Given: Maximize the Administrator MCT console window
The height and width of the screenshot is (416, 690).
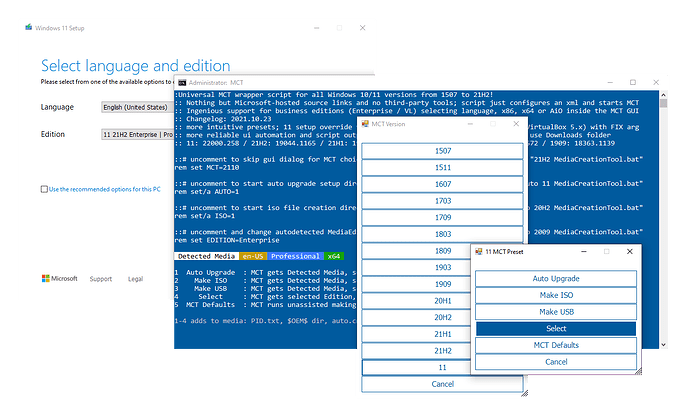Looking at the screenshot, I should pos(633,82).
